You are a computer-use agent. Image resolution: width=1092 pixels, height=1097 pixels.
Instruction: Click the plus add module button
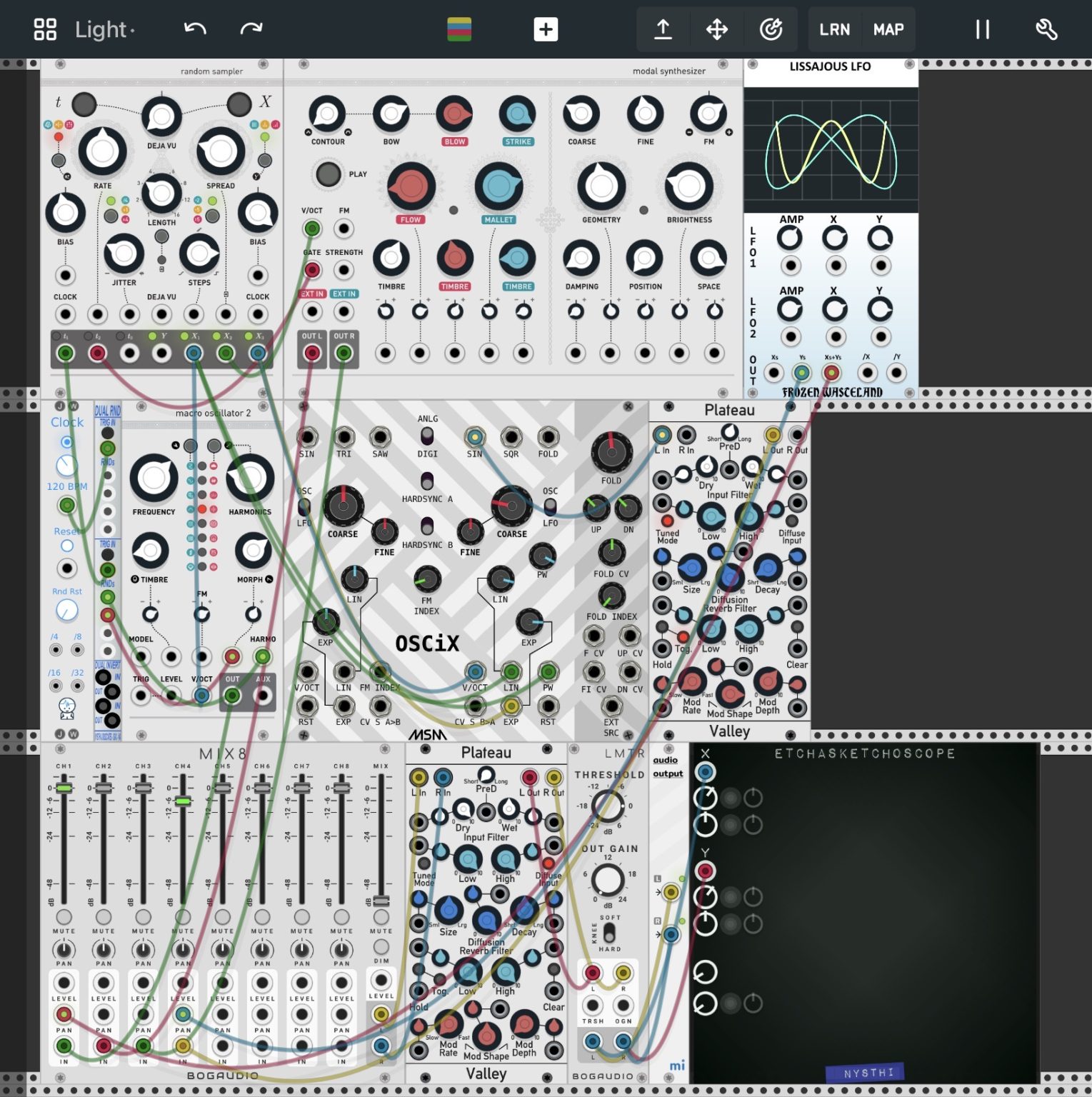(546, 29)
